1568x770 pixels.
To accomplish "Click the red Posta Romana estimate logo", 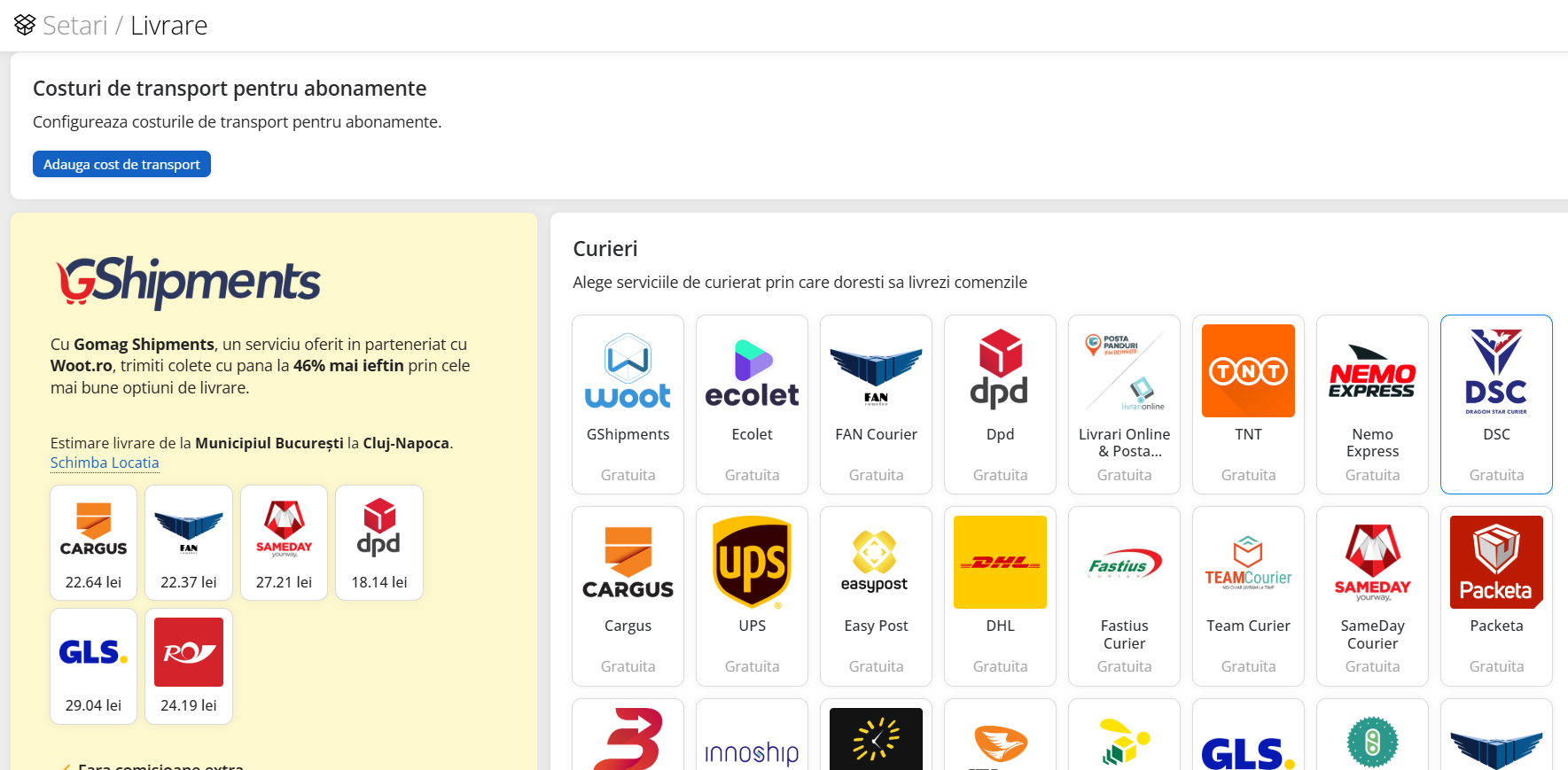I will click(x=189, y=652).
